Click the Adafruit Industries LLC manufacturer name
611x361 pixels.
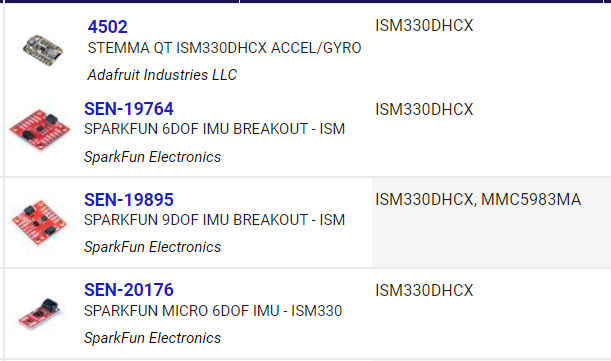click(162, 75)
